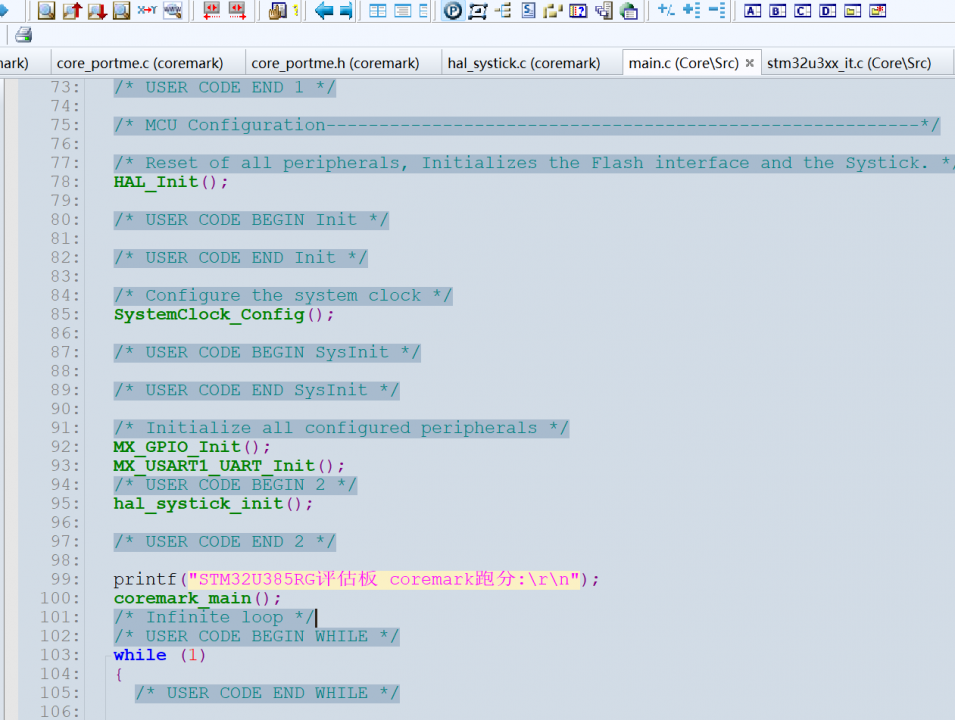Click the +/- outline toggle icon
Image resolution: width=955 pixels, height=720 pixels.
pos(666,10)
